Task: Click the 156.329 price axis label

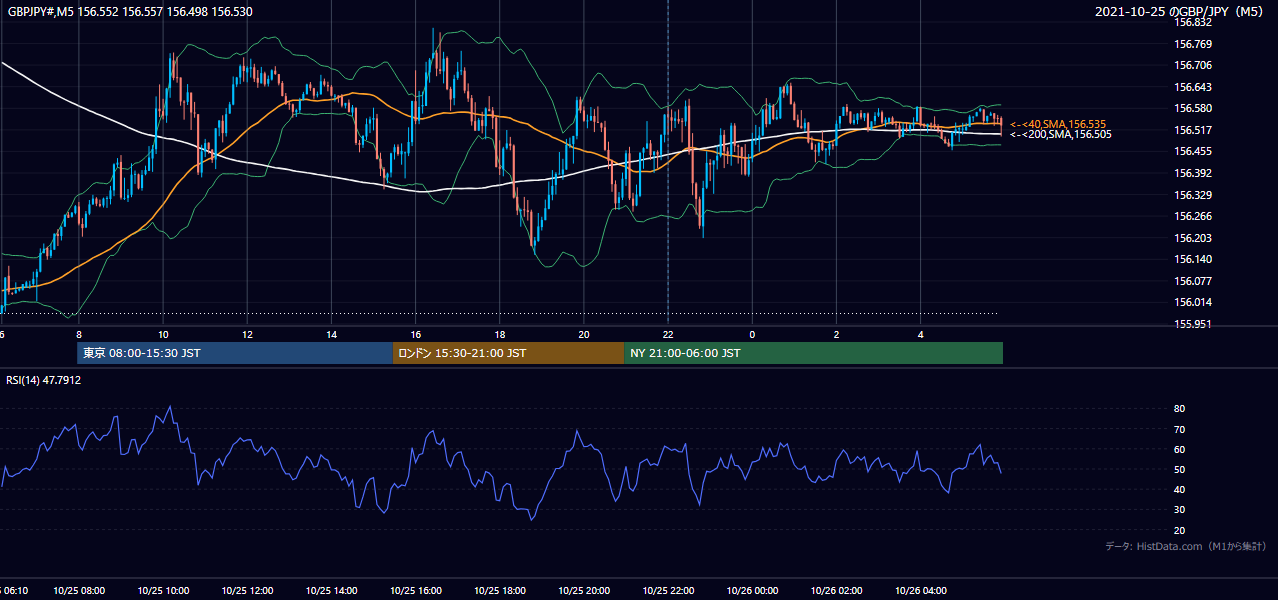Action: pos(1193,195)
